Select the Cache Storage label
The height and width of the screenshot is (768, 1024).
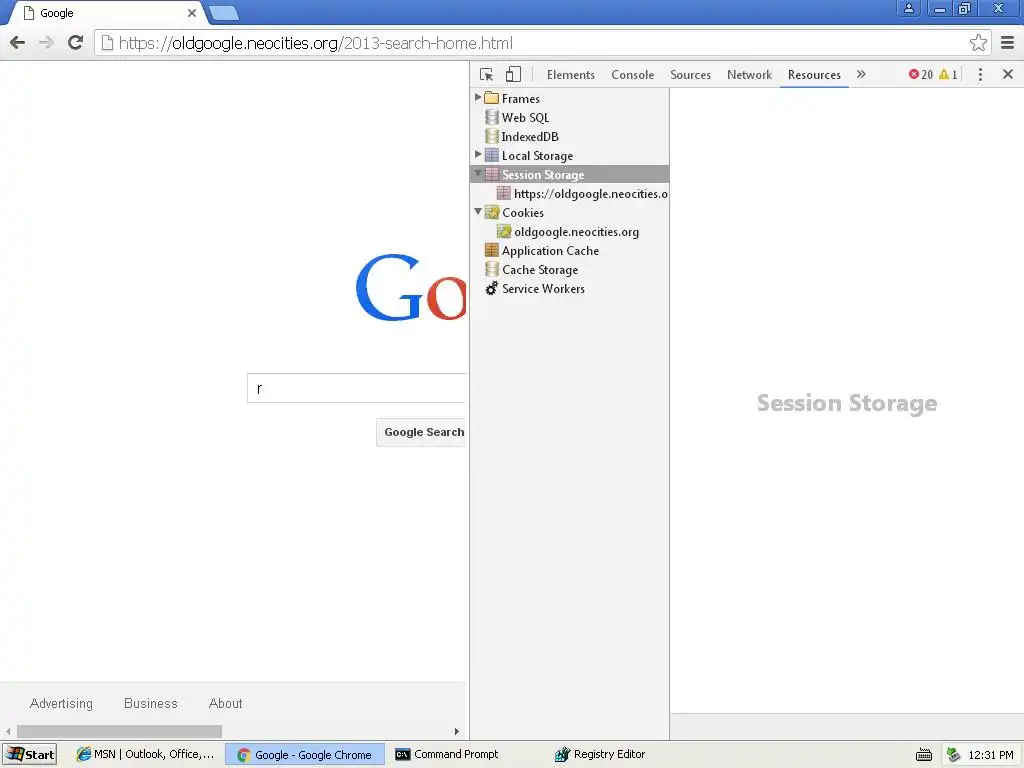[539, 270]
